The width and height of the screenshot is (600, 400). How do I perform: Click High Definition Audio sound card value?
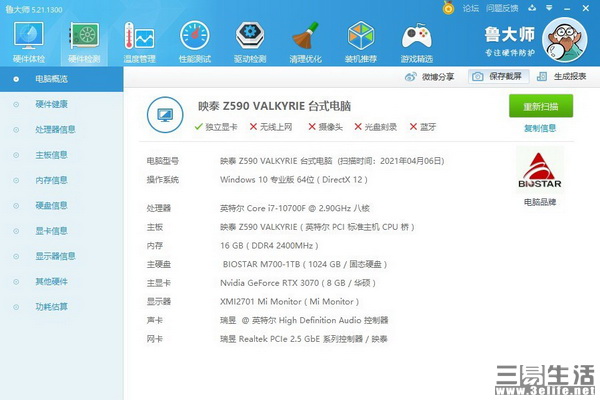[x=304, y=320]
